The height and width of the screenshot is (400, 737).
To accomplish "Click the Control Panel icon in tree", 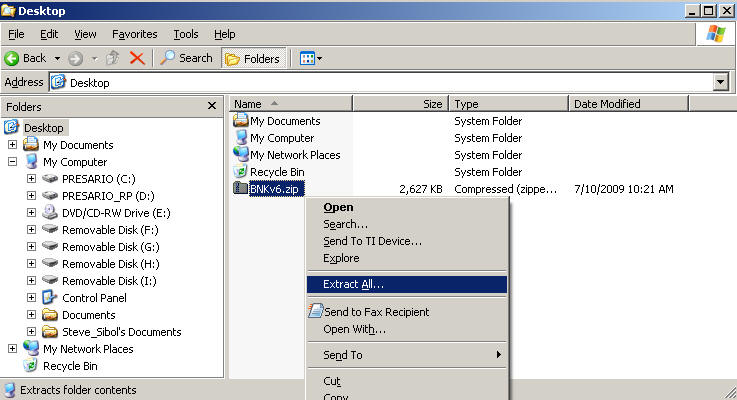I will click(50, 297).
